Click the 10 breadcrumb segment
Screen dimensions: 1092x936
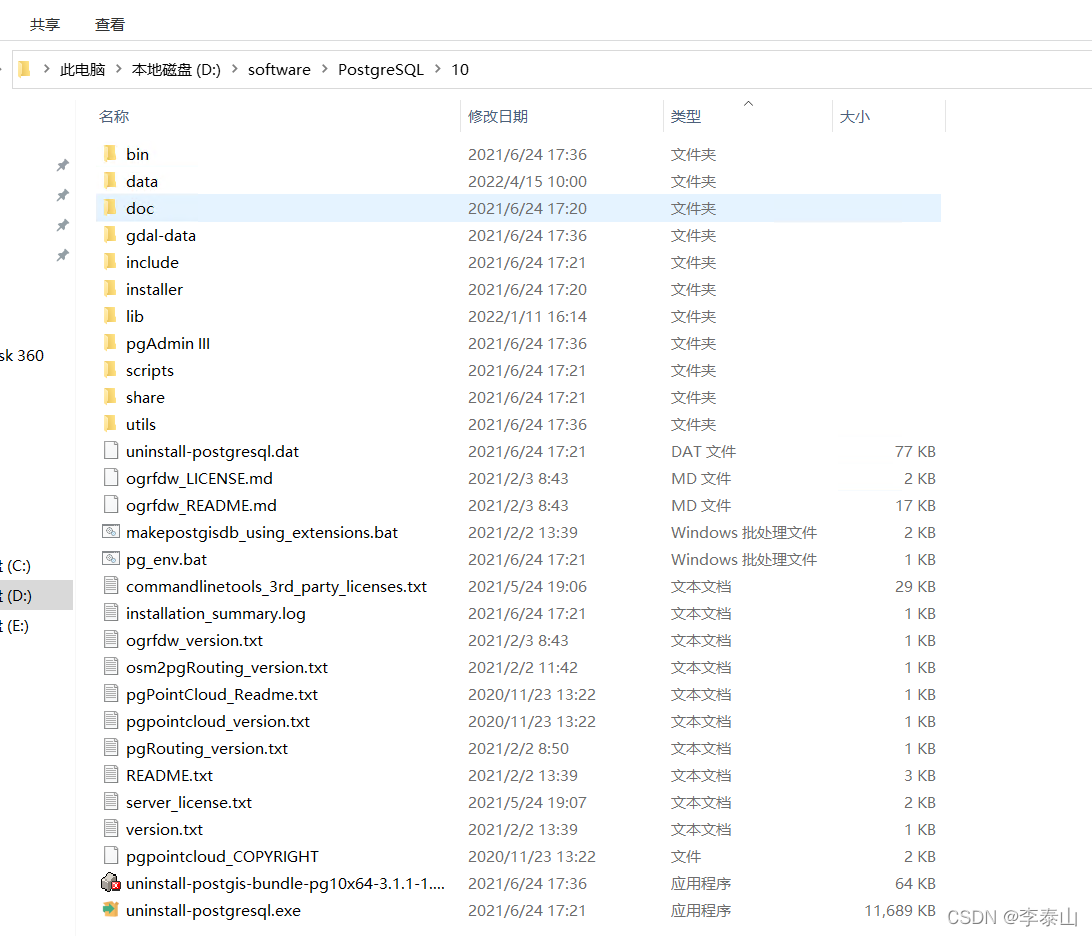(460, 70)
